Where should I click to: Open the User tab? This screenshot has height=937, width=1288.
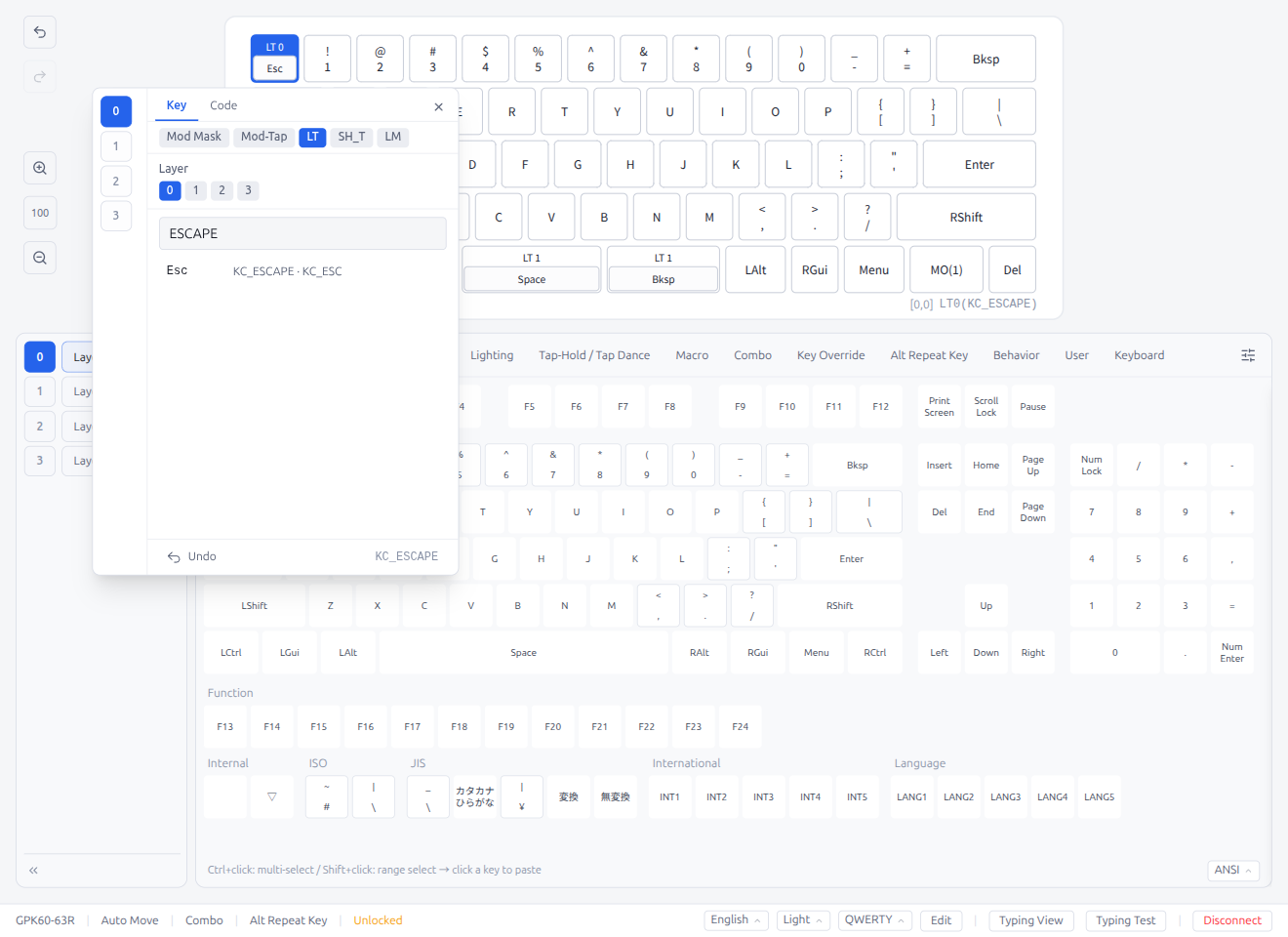pos(1076,355)
